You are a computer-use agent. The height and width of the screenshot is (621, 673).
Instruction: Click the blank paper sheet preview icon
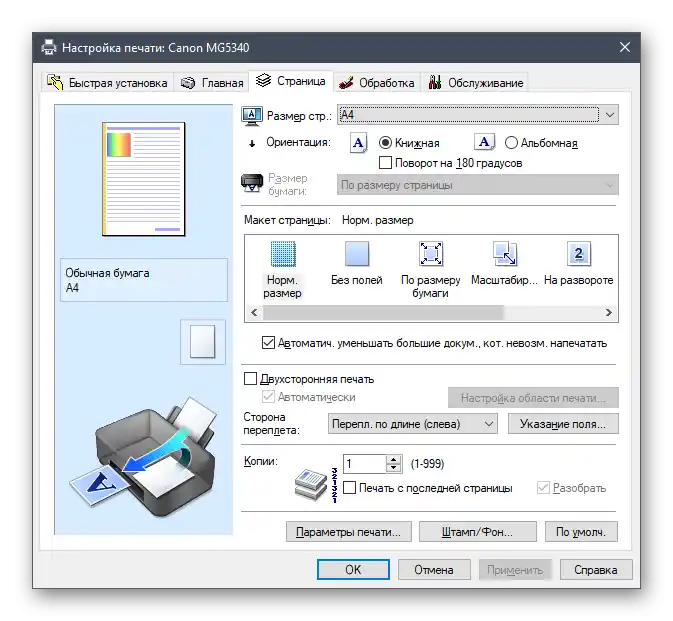203,342
